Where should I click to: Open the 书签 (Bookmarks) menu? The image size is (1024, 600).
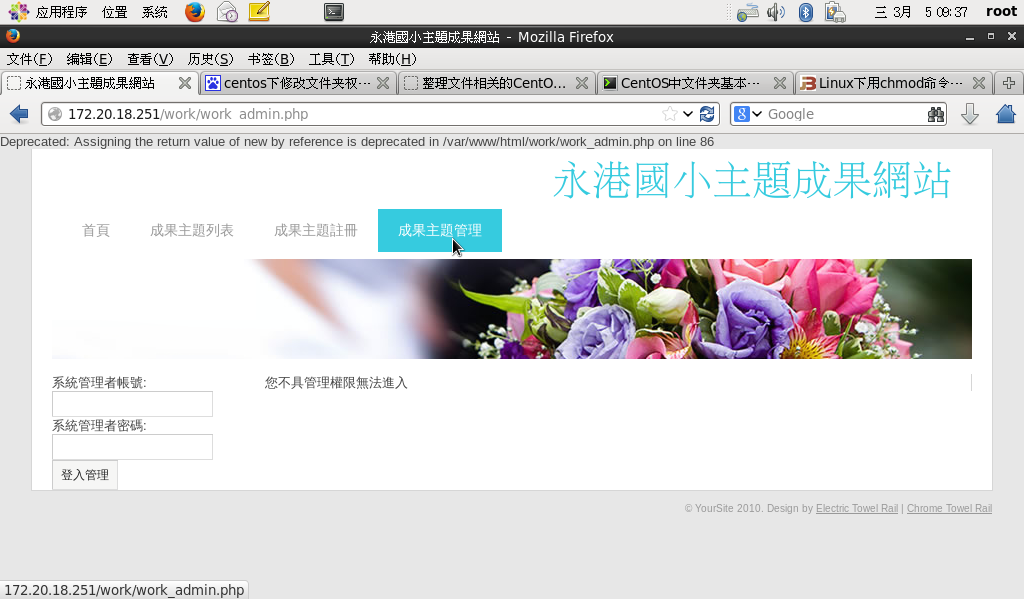click(x=270, y=59)
